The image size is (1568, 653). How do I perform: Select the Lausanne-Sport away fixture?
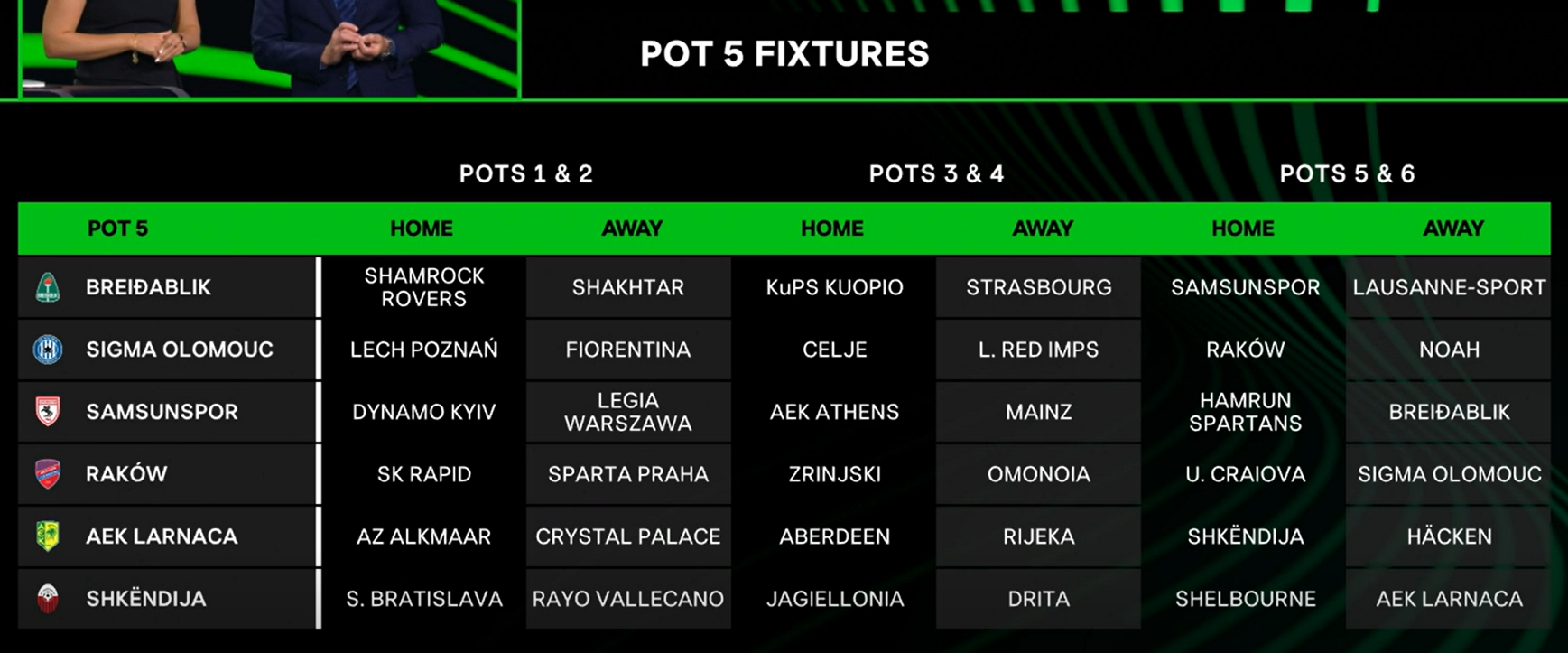1449,287
